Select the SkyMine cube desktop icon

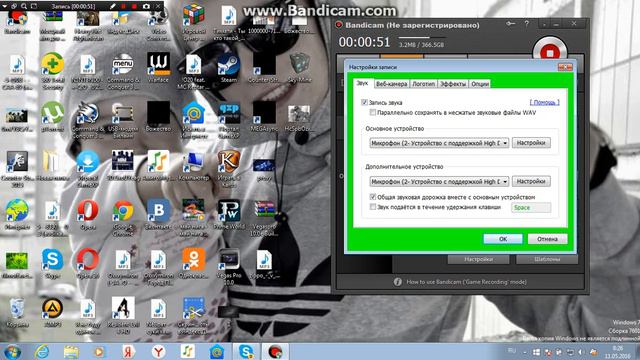click(x=300, y=68)
